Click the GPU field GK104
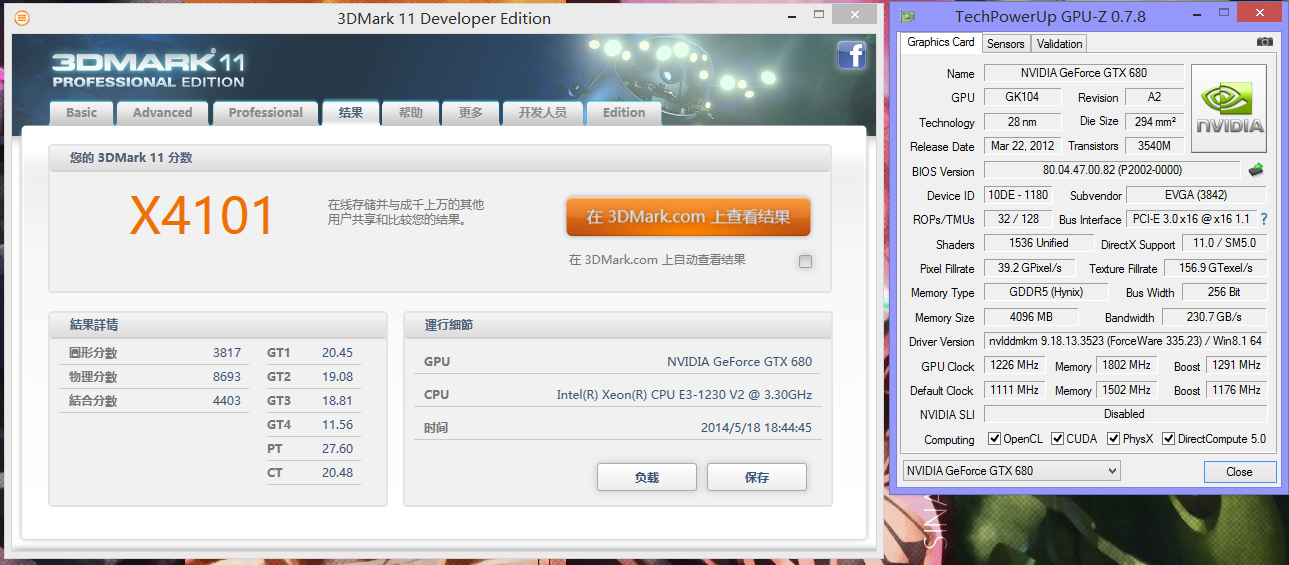The width and height of the screenshot is (1289, 565). (x=1022, y=97)
